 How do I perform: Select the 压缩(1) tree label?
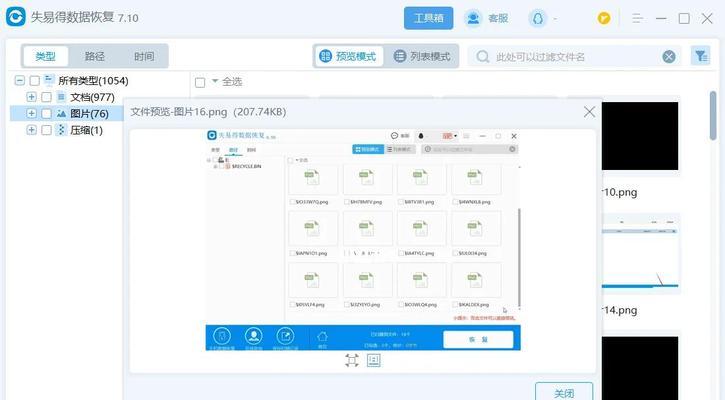[x=86, y=130]
